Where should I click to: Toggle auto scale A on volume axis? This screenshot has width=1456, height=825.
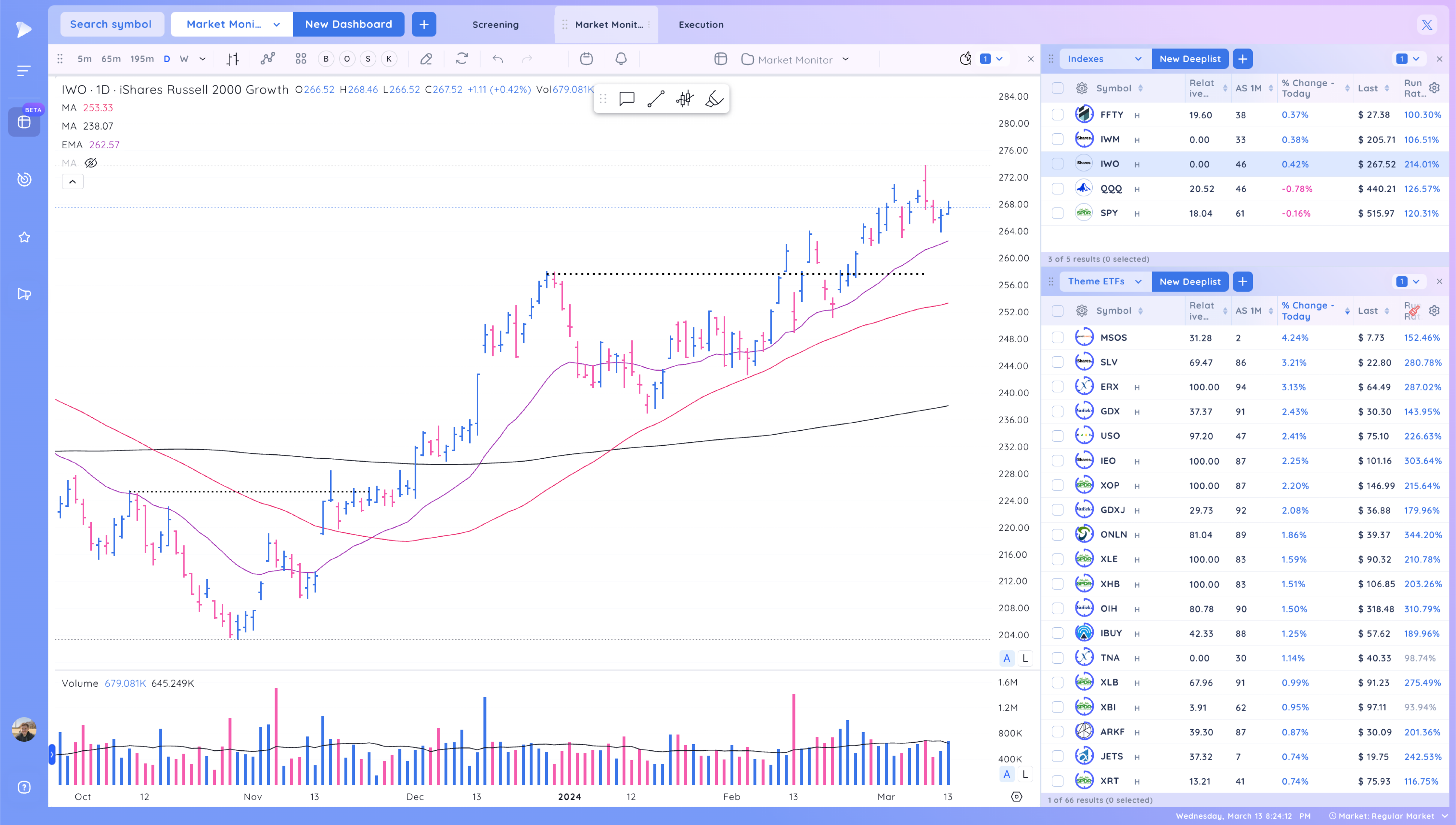1006,774
